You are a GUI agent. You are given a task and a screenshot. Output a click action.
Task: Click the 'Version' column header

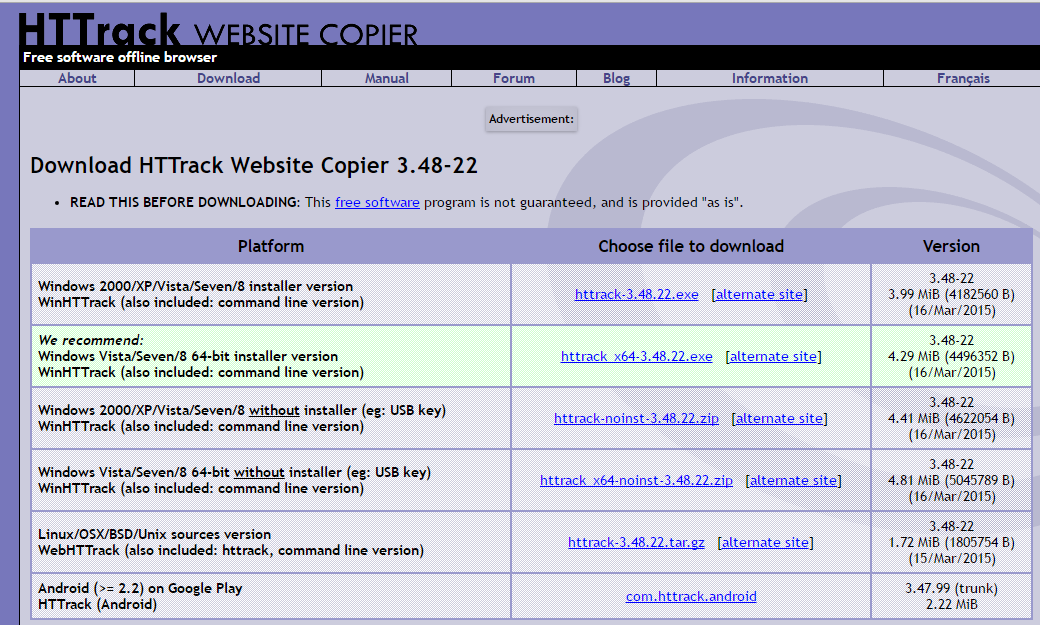(951, 246)
